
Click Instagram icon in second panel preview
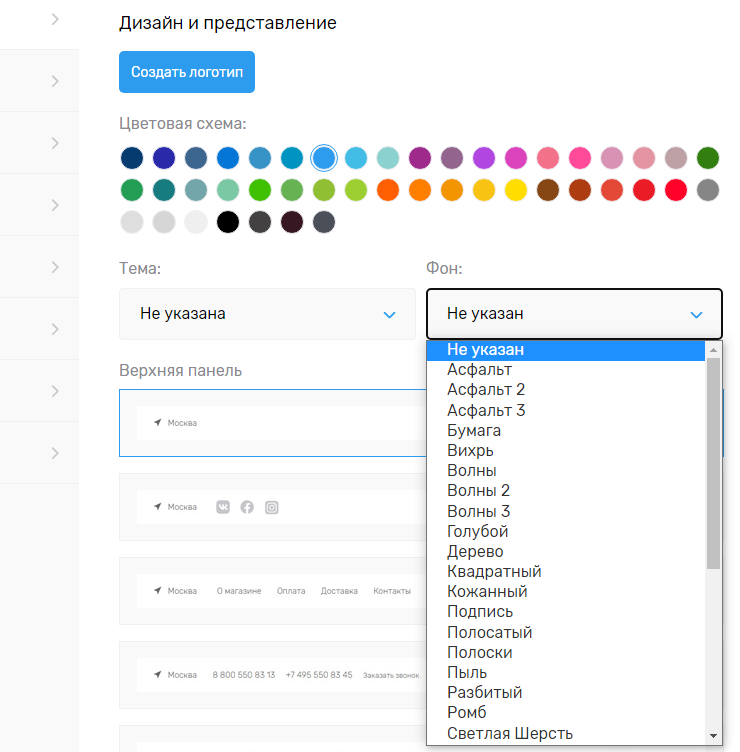pos(271,507)
